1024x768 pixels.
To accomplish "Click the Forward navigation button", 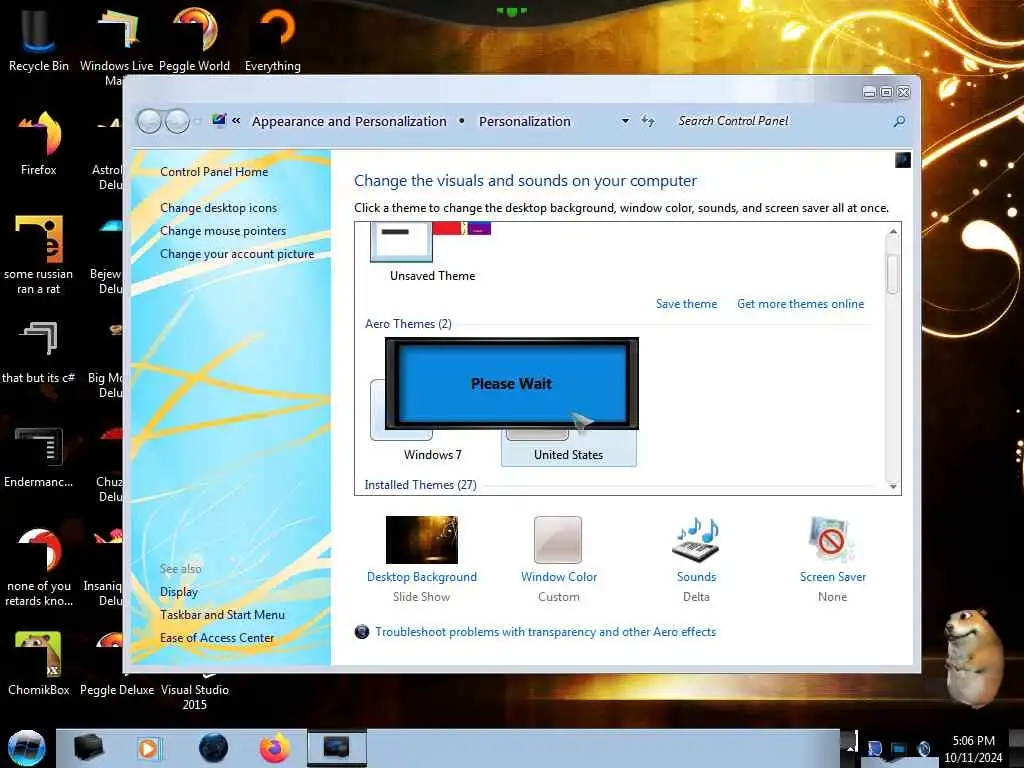I will tap(177, 121).
